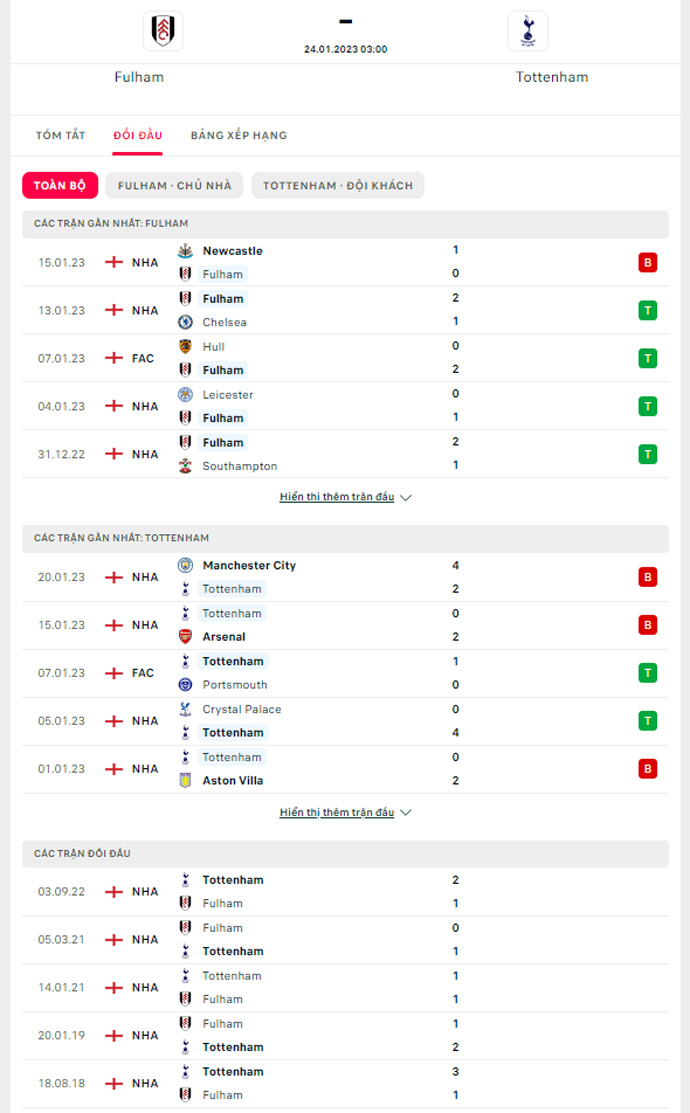This screenshot has height=1113, width=690.
Task: Click the green T badge for Chelsea match
Action: pyautogui.click(x=648, y=310)
